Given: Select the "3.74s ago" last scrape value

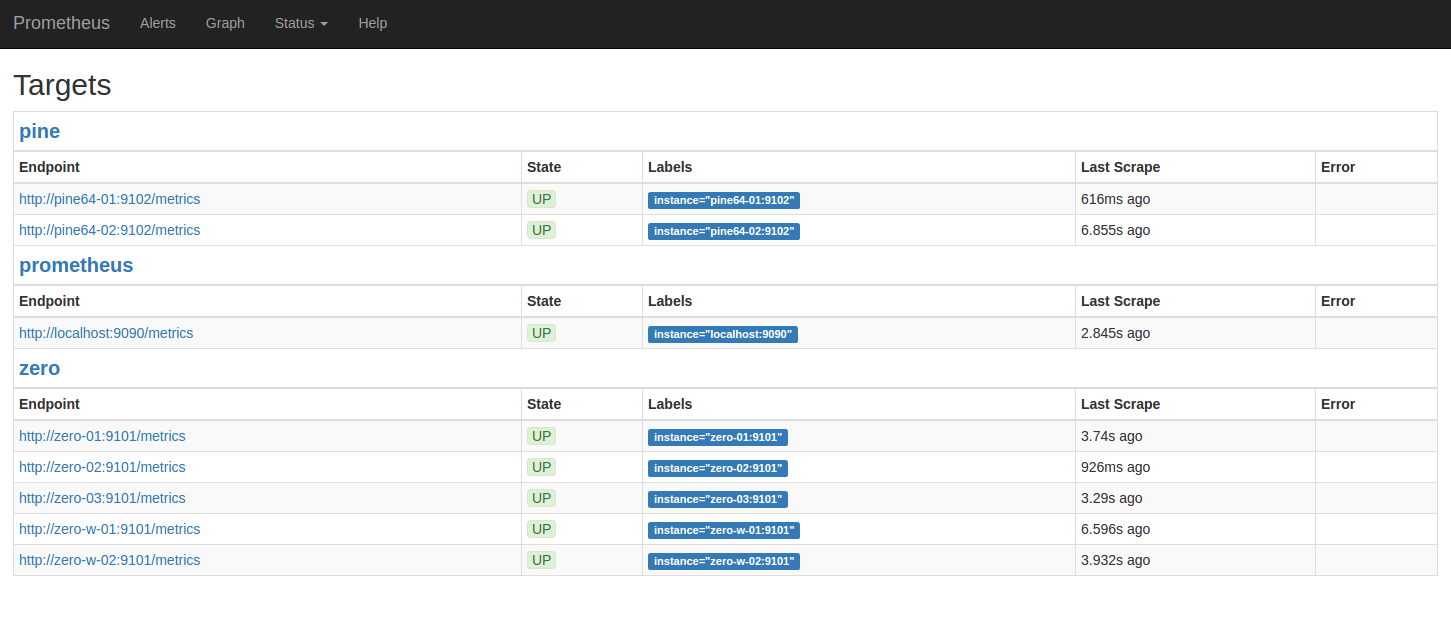Looking at the screenshot, I should (1111, 436).
